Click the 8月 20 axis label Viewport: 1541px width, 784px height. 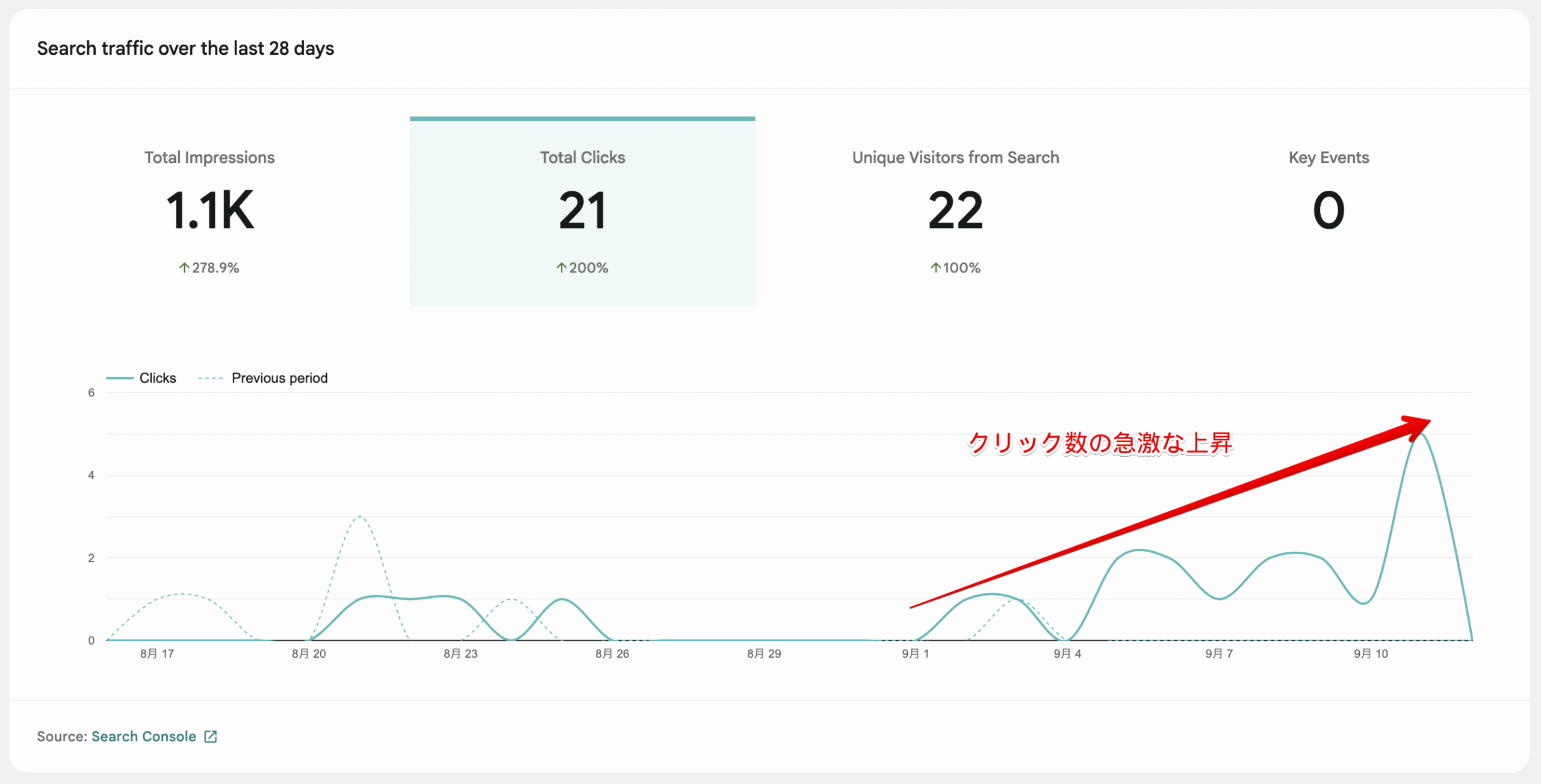pos(309,653)
